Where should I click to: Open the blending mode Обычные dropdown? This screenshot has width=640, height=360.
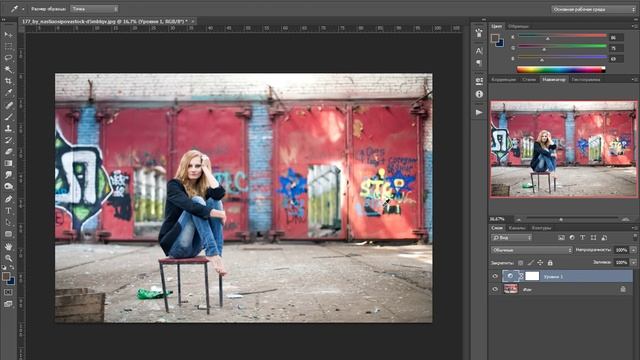click(x=531, y=250)
